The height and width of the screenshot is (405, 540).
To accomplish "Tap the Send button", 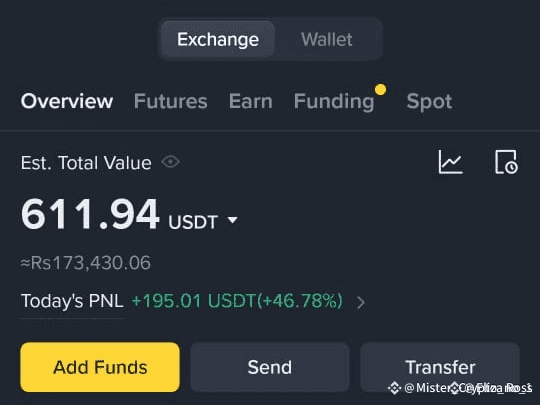I will (270, 367).
